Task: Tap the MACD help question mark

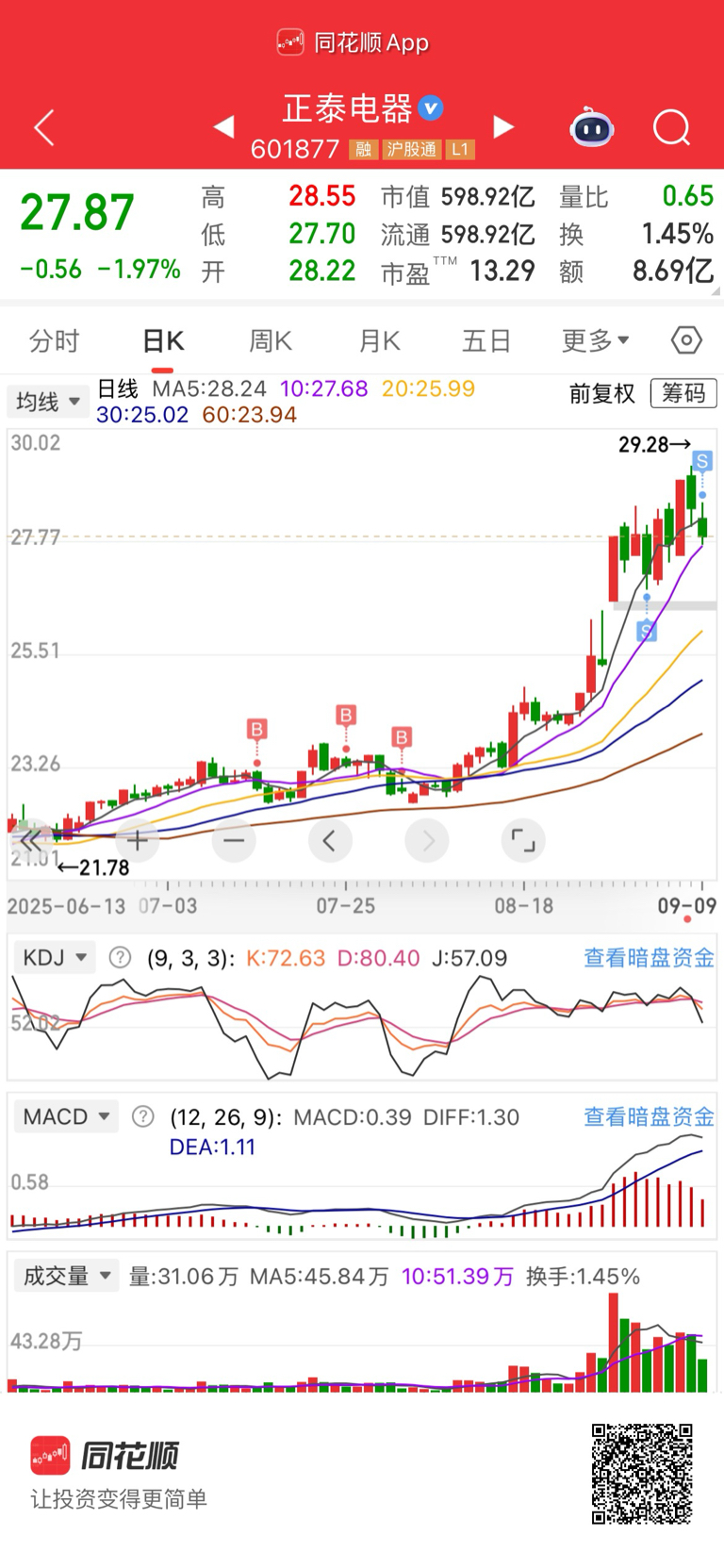Action: (142, 1117)
